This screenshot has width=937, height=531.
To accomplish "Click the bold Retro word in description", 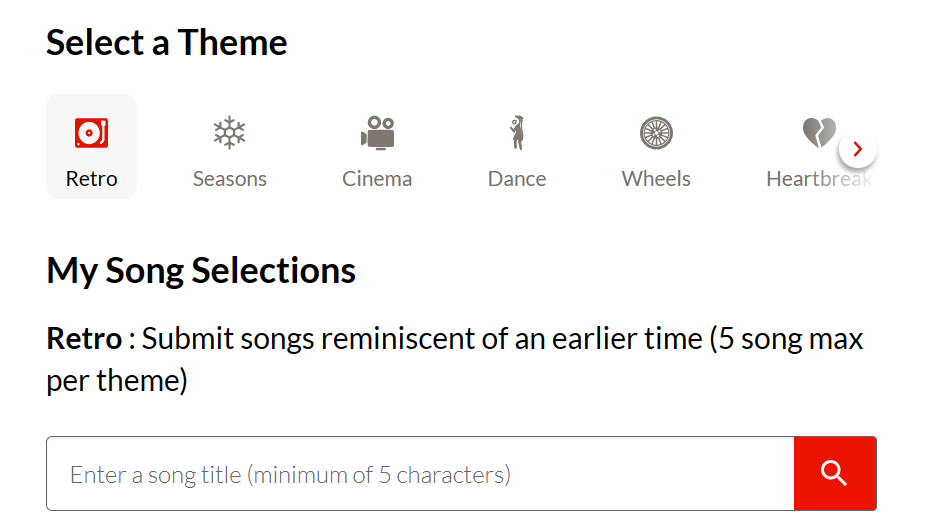I will (x=84, y=339).
